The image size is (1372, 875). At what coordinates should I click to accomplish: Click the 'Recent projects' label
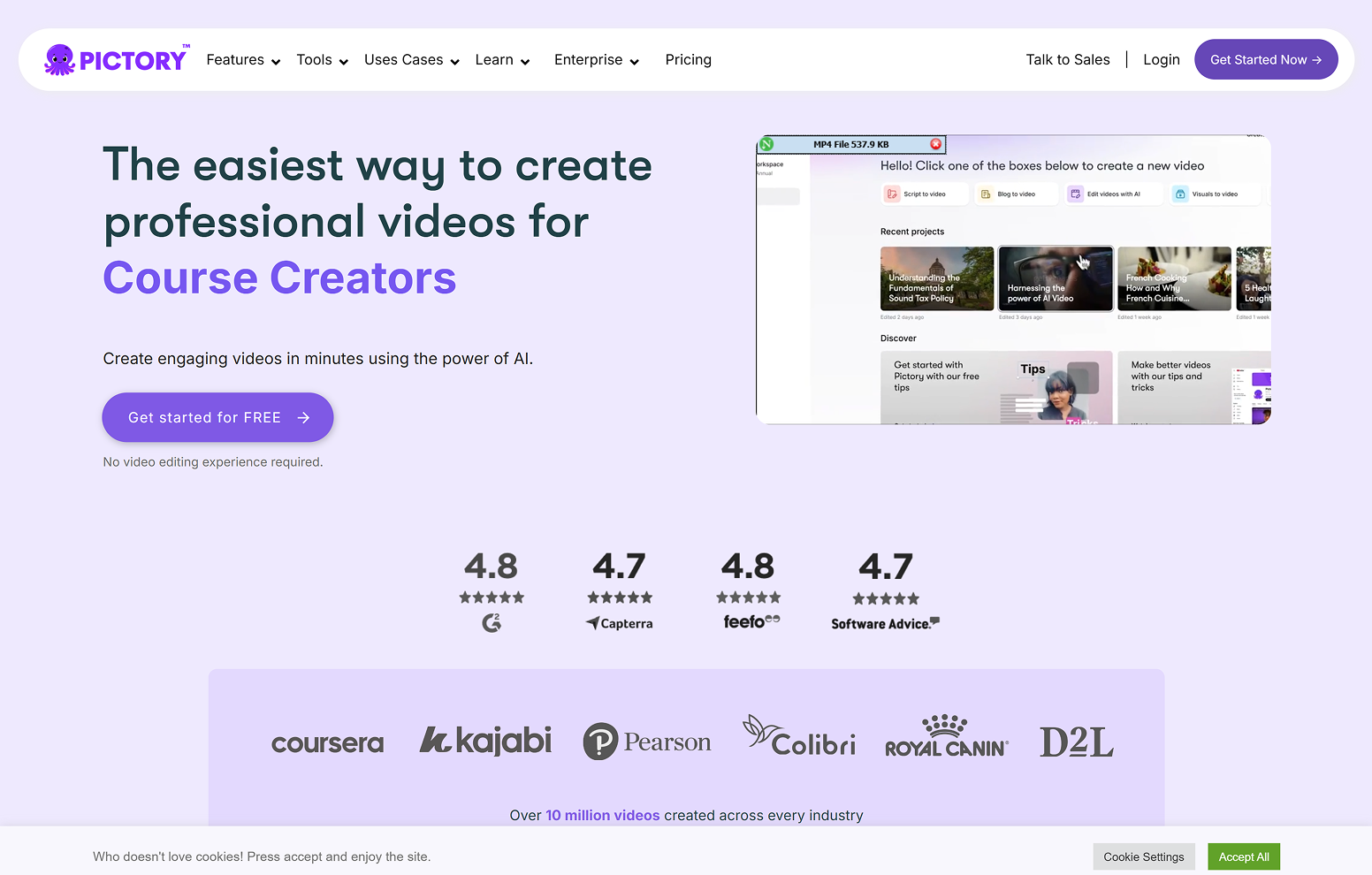click(x=912, y=232)
